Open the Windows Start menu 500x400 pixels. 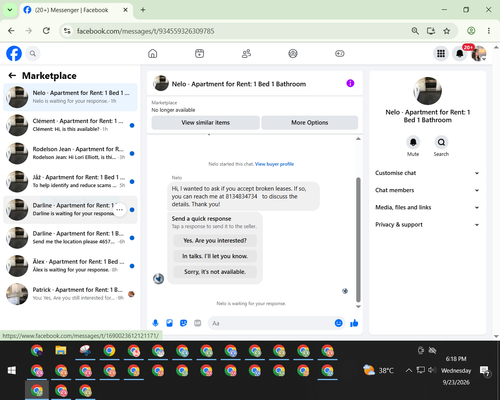(12, 370)
